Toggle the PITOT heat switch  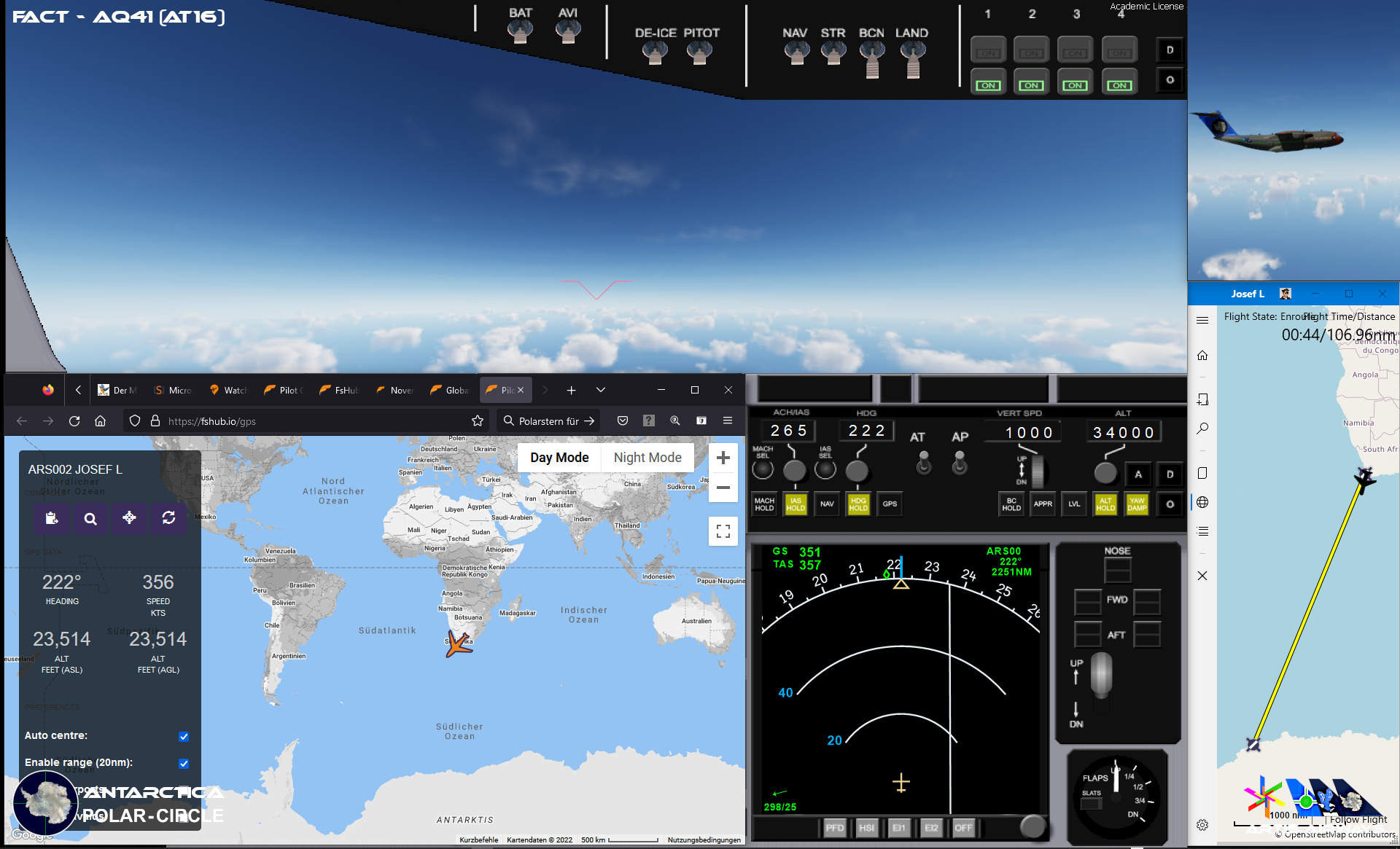tap(699, 52)
